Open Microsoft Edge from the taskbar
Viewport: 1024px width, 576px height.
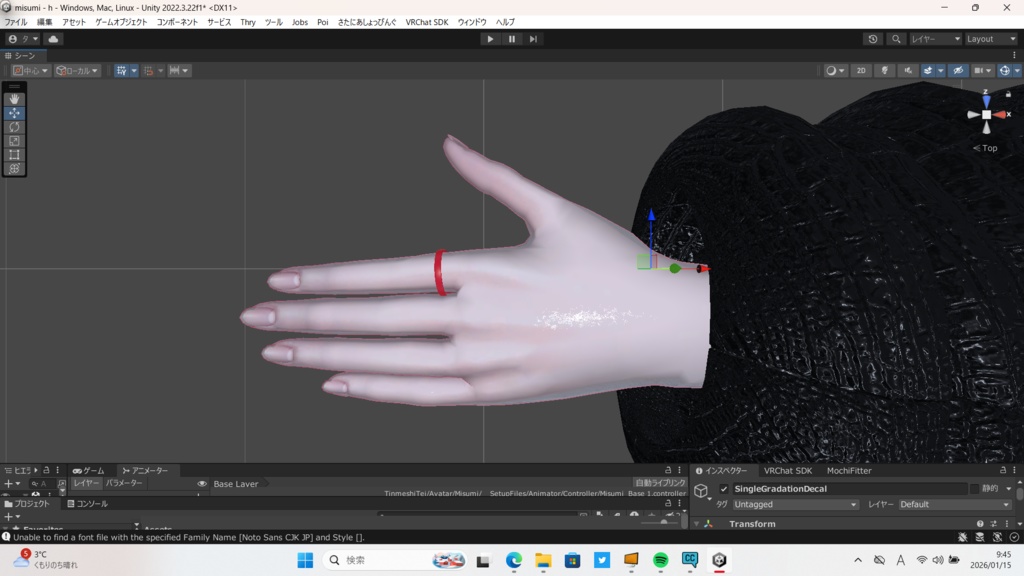point(513,560)
